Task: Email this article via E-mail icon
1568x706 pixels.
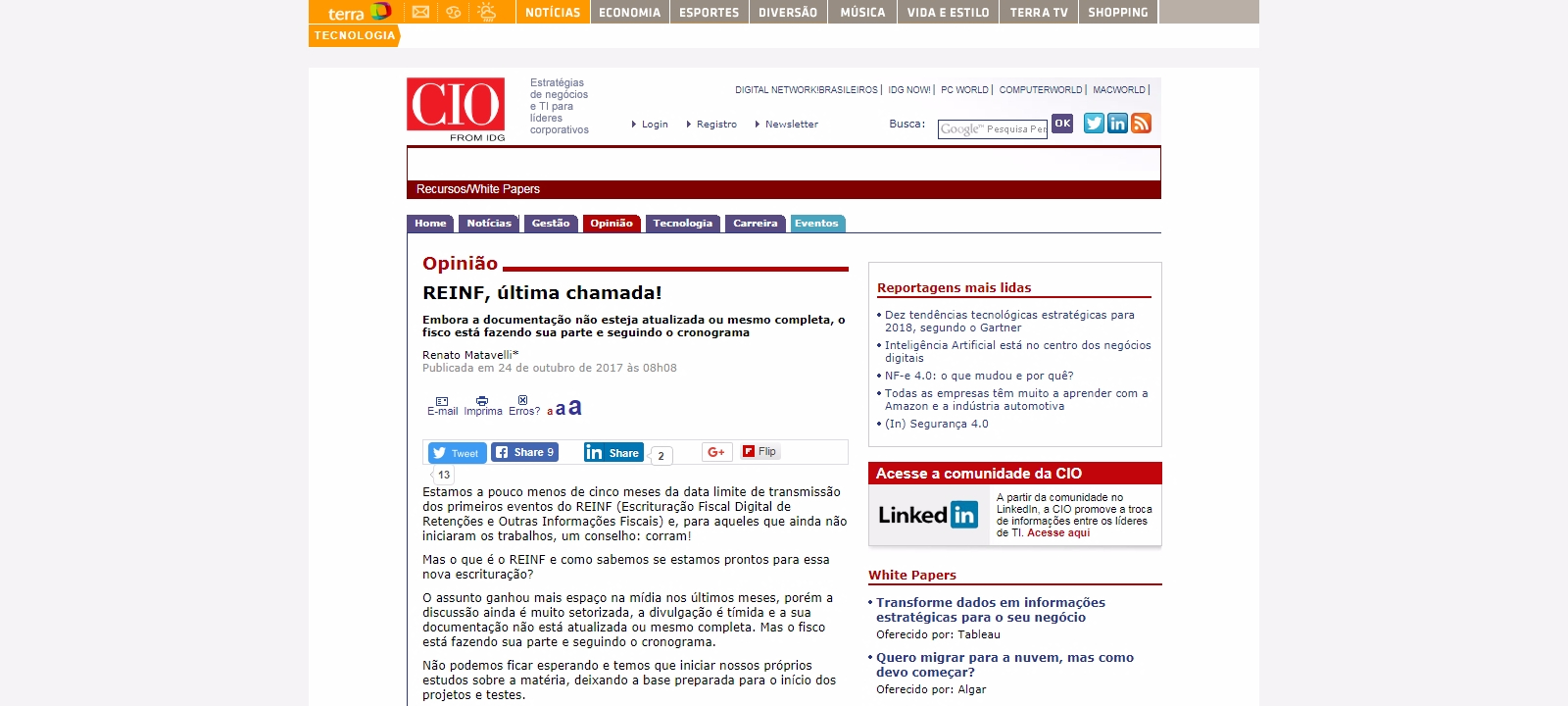Action: [x=442, y=406]
